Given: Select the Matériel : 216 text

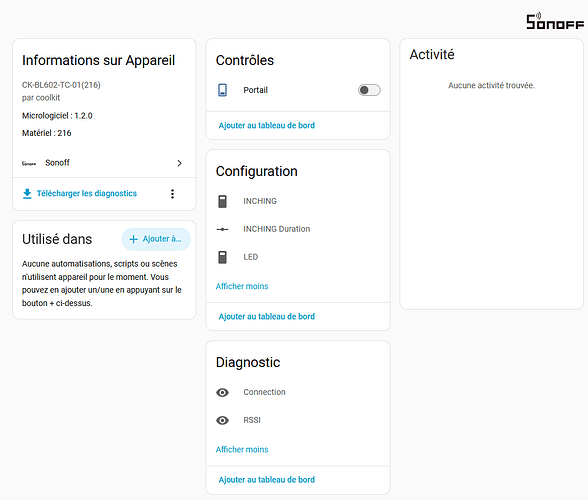Looking at the screenshot, I should 46,133.
